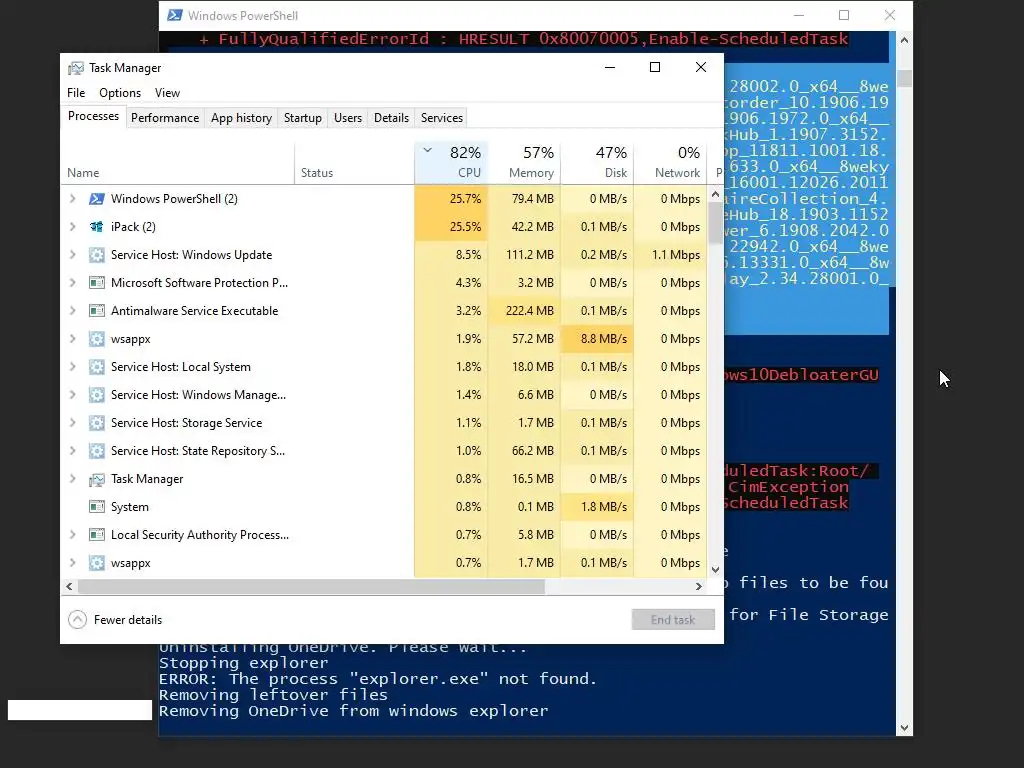This screenshot has height=768, width=1024.
Task: Click the horizontal scrollbar left arrow
Action: tap(69, 586)
